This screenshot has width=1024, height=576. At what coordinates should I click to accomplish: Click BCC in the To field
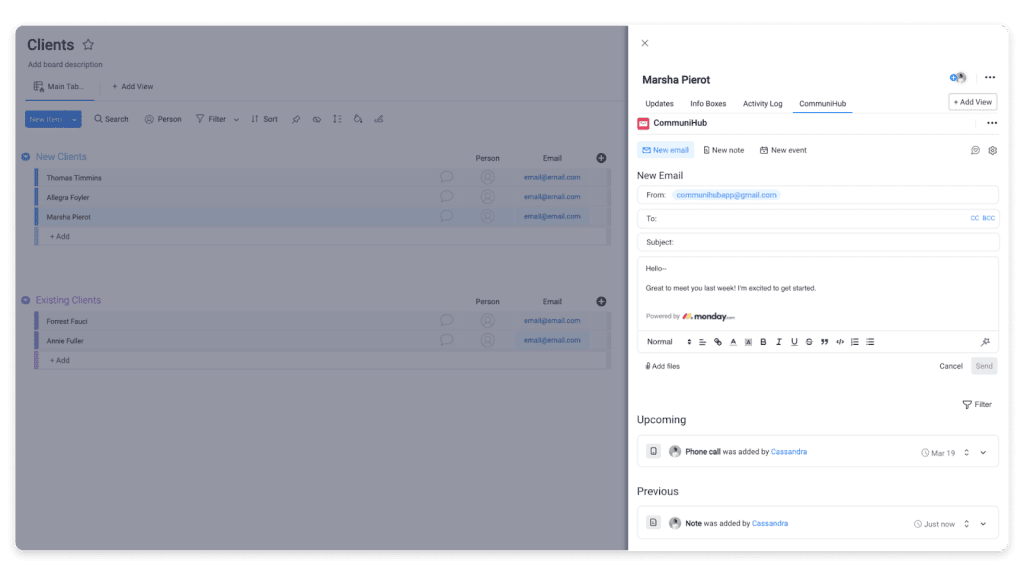pyautogui.click(x=989, y=218)
